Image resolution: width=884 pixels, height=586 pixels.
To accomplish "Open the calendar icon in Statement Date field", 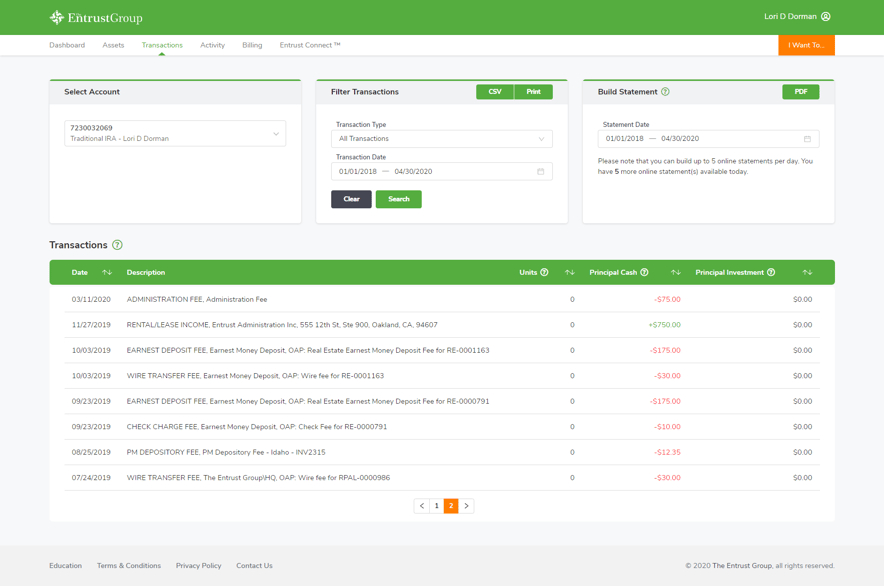I will coord(805,138).
